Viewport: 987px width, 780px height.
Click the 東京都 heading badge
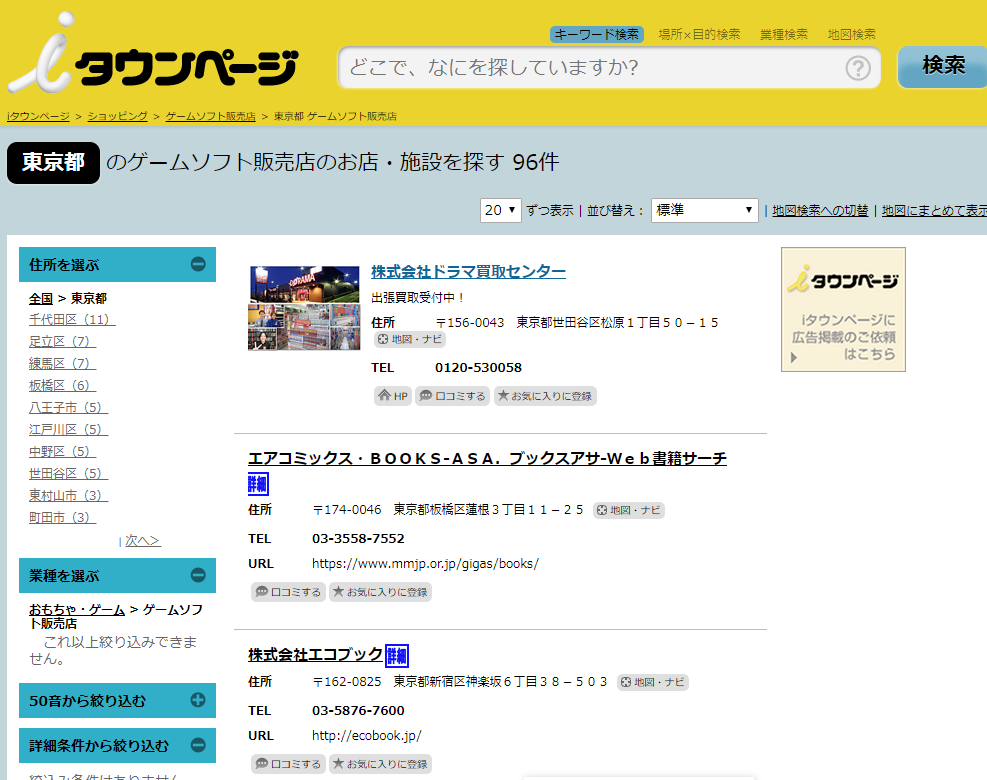click(54, 162)
